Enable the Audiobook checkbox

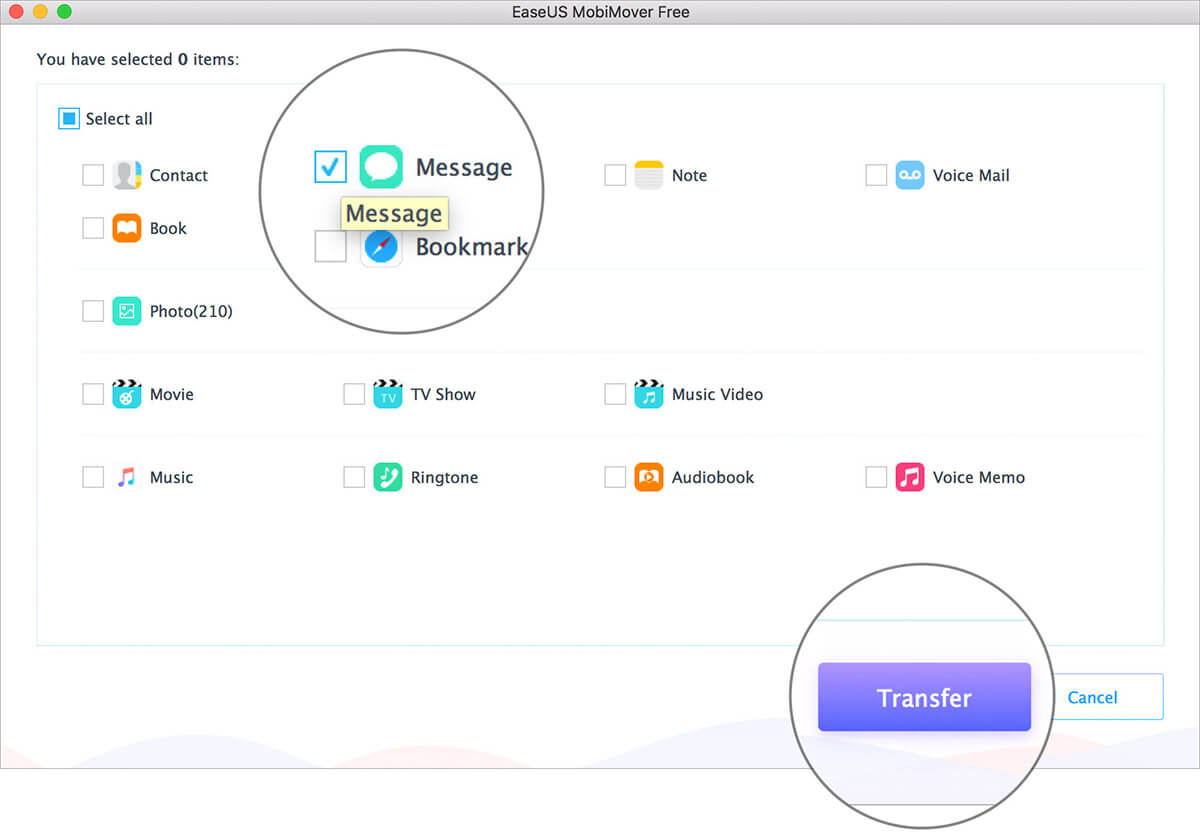[x=615, y=477]
